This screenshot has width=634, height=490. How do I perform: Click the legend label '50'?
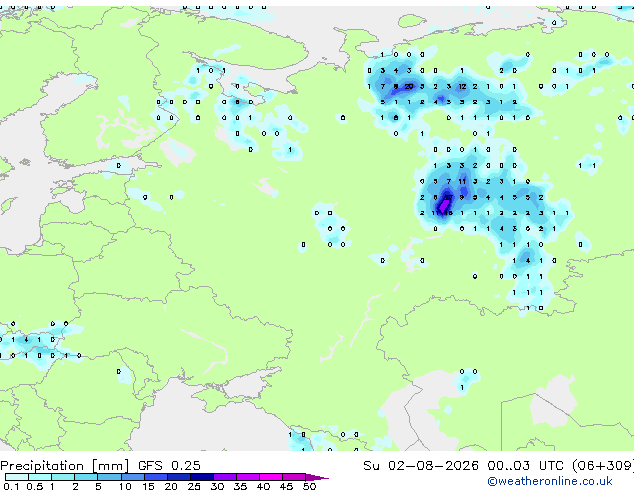point(309,486)
